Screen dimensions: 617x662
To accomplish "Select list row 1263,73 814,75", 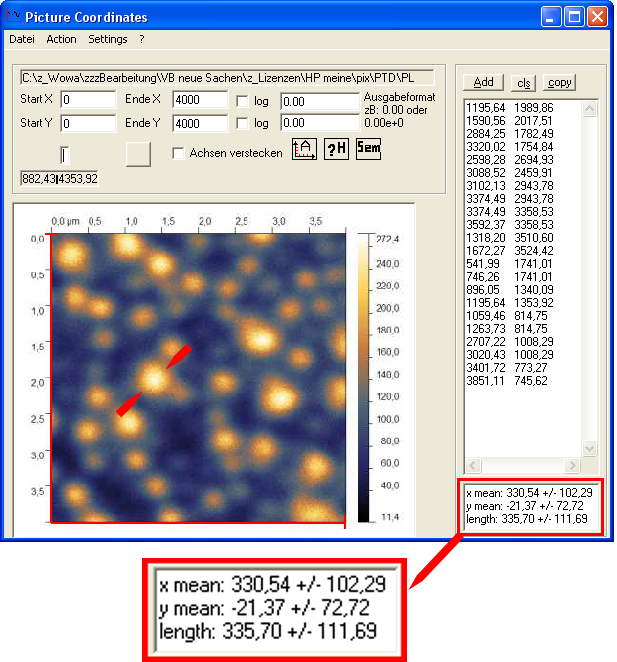I will tap(507, 329).
